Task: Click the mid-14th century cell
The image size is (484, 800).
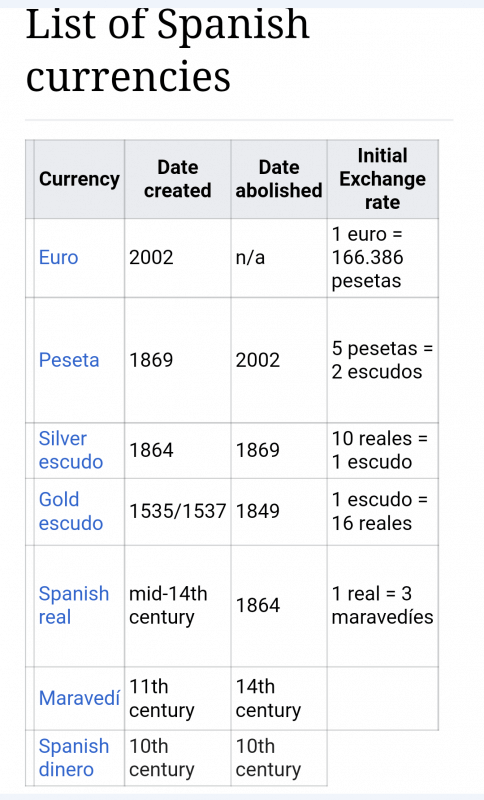Action: click(177, 606)
